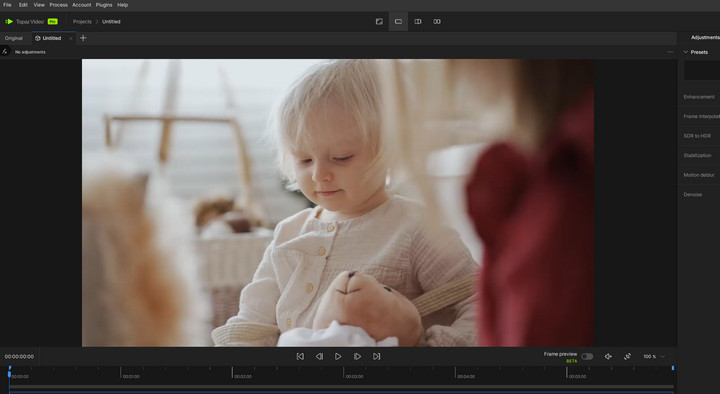Image resolution: width=720 pixels, height=394 pixels.
Task: Jump to the start of the clip
Action: [300, 356]
